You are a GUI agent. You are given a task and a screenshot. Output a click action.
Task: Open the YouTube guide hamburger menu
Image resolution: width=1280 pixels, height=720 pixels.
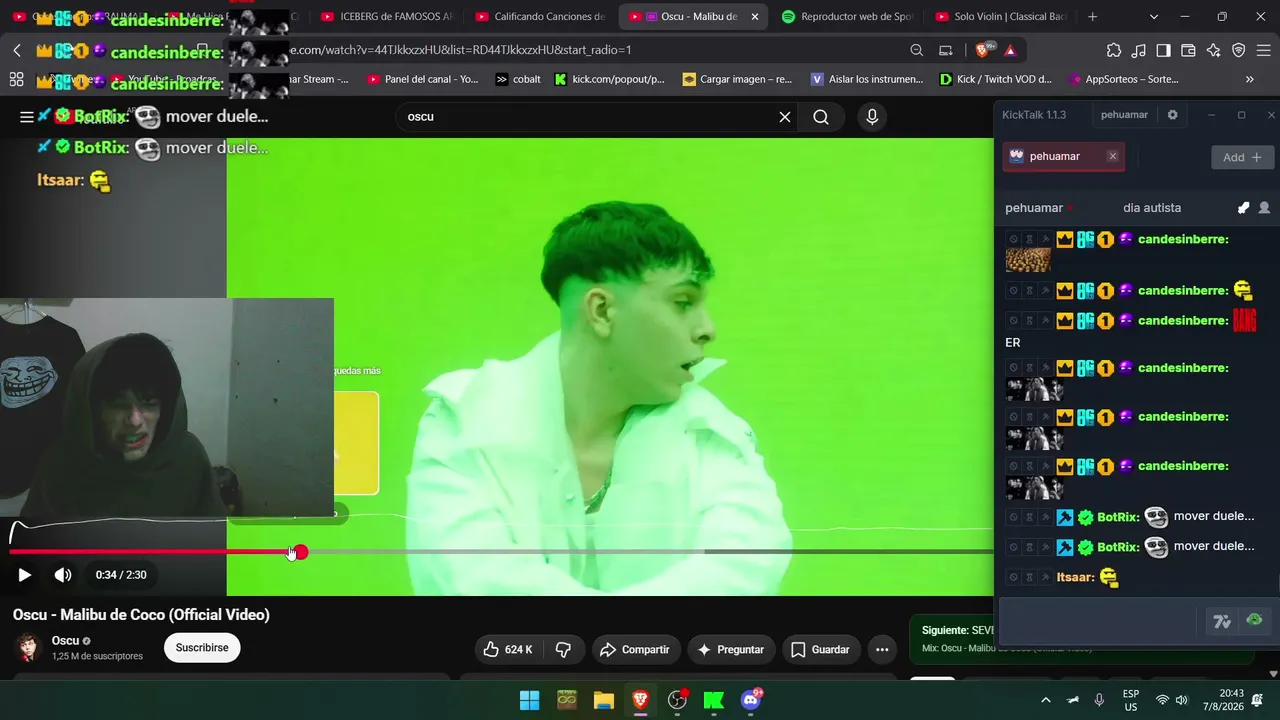click(x=27, y=117)
